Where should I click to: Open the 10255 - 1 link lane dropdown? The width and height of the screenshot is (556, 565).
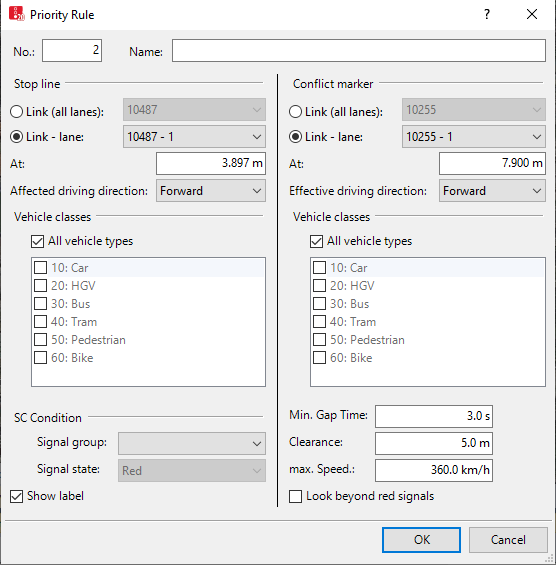tap(474, 137)
